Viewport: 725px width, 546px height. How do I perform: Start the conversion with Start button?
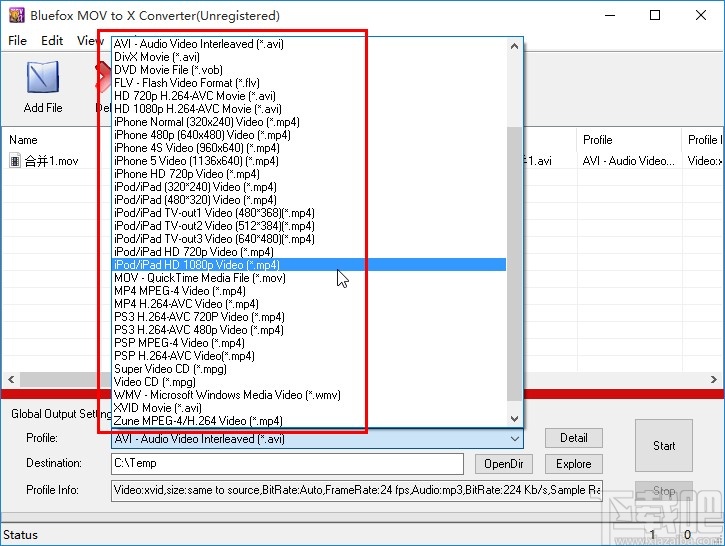[x=664, y=446]
